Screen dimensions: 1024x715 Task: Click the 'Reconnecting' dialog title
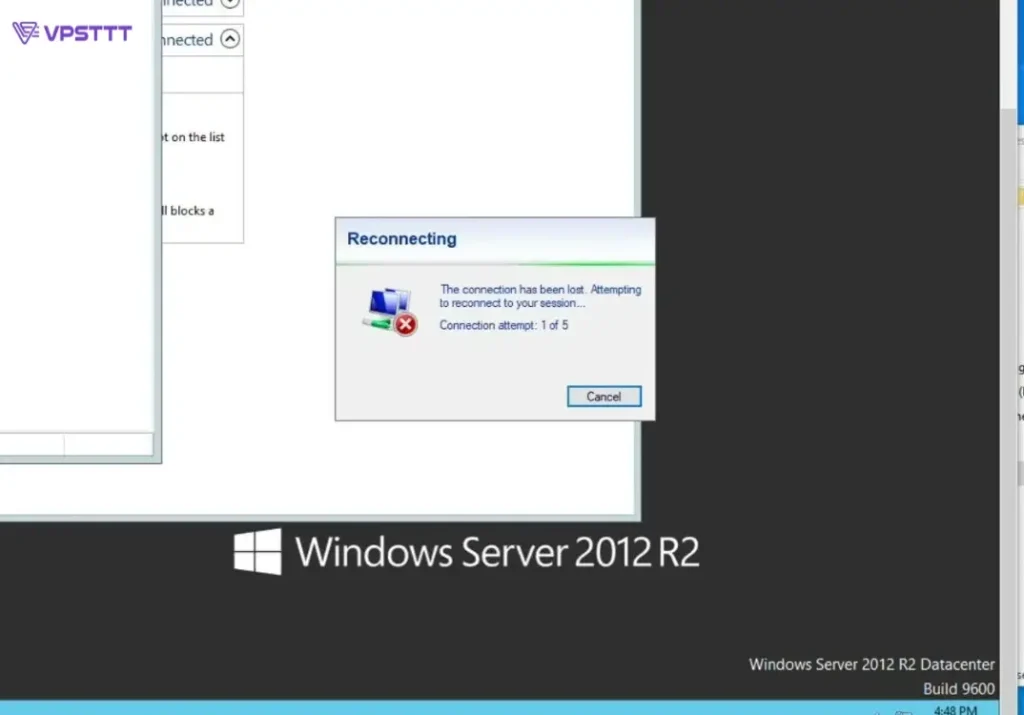tap(402, 239)
